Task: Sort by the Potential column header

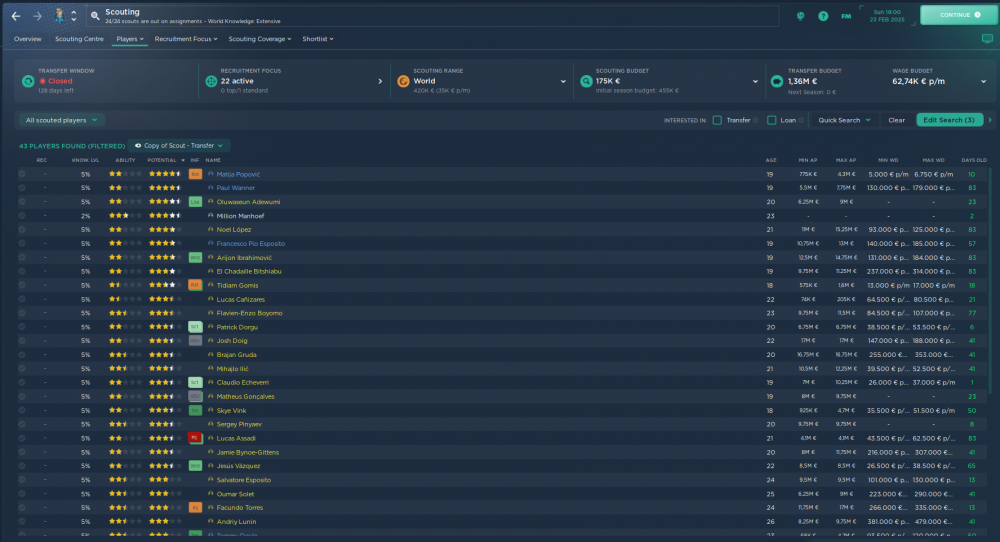Action: pos(161,160)
